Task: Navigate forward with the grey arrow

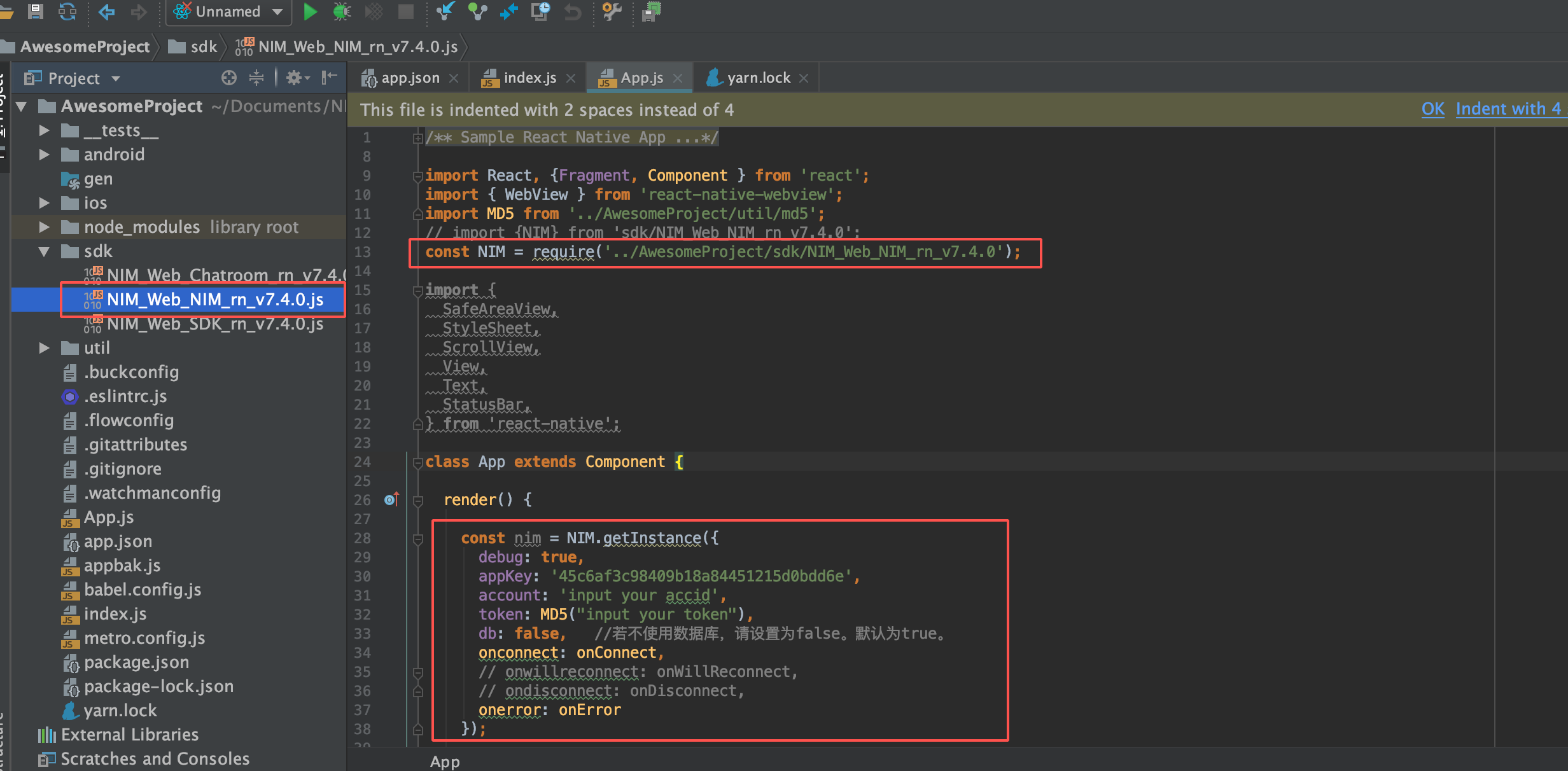Action: click(138, 11)
